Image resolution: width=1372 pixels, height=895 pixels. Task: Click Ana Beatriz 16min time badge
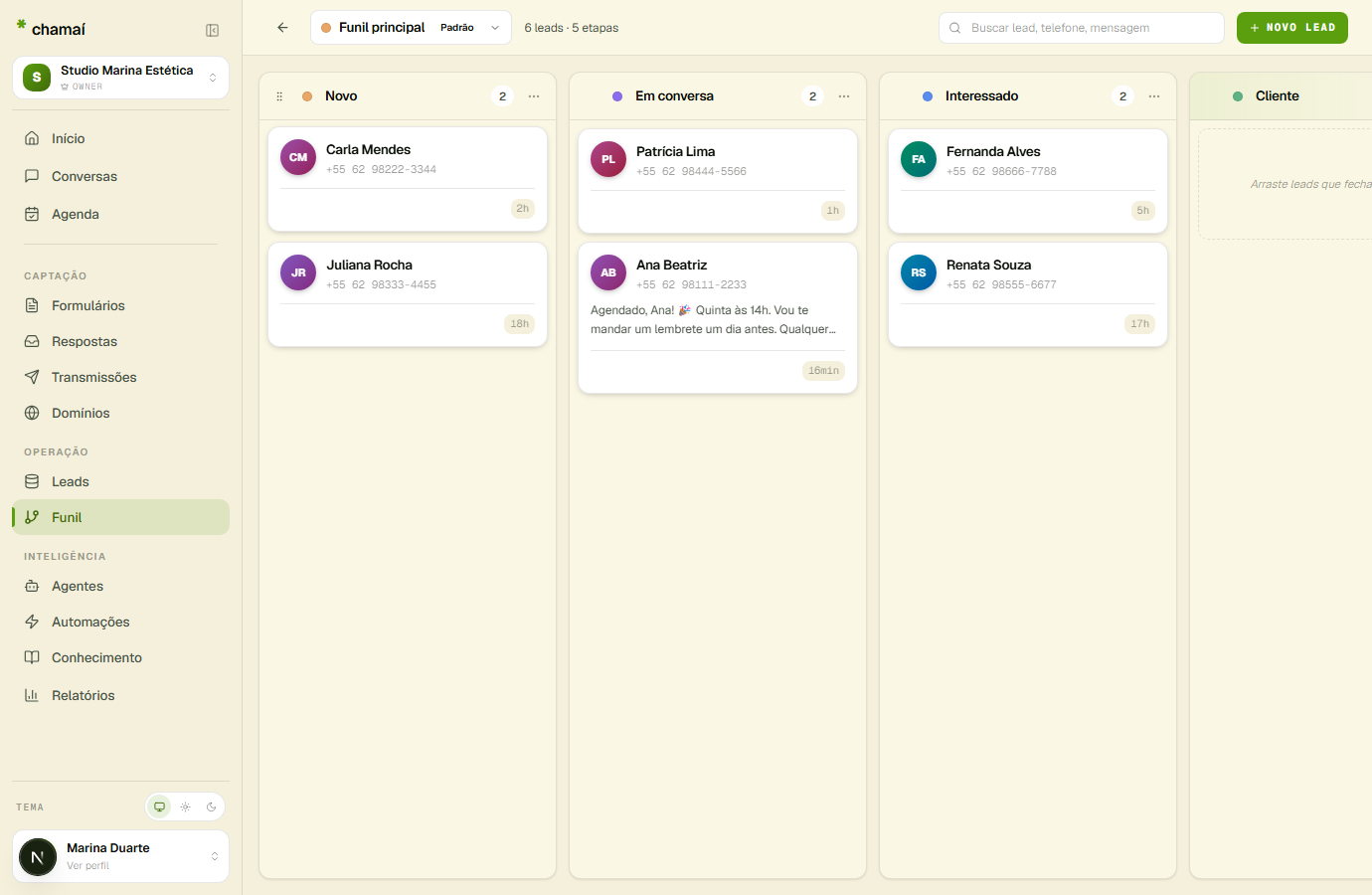[823, 371]
